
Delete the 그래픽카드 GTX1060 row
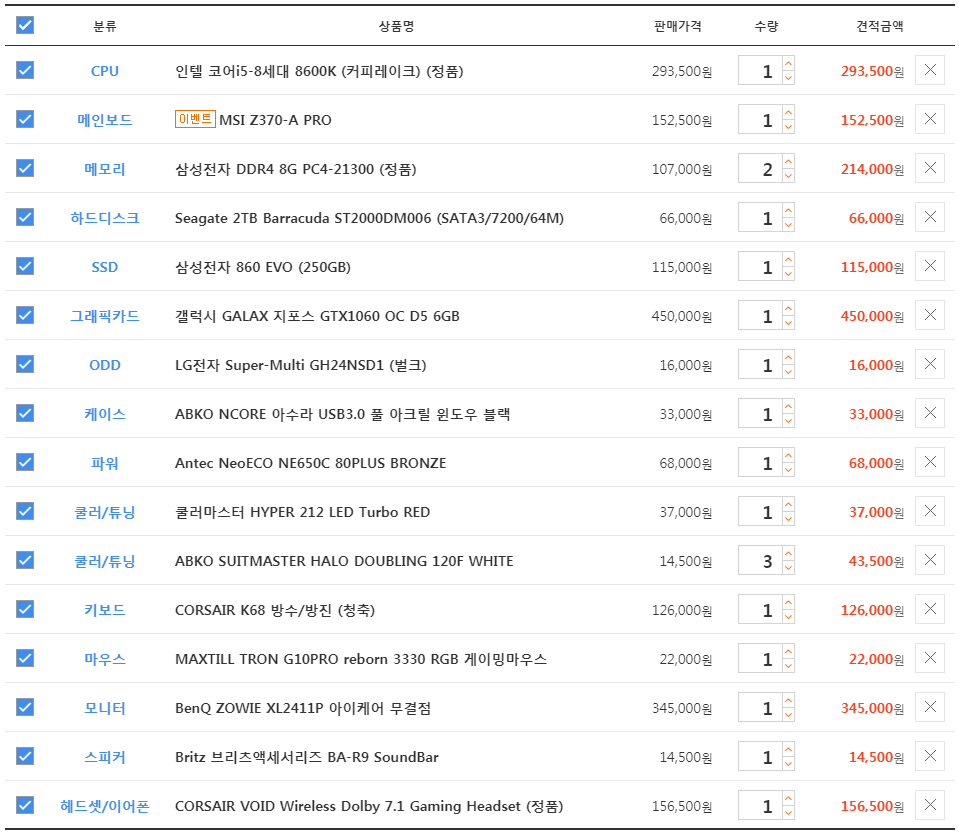pyautogui.click(x=930, y=315)
